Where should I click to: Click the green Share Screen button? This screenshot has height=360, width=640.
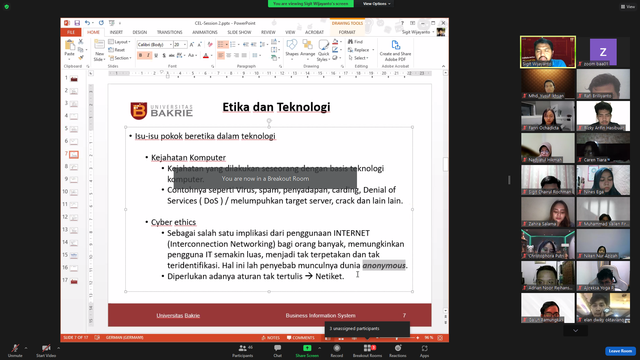pos(307,351)
